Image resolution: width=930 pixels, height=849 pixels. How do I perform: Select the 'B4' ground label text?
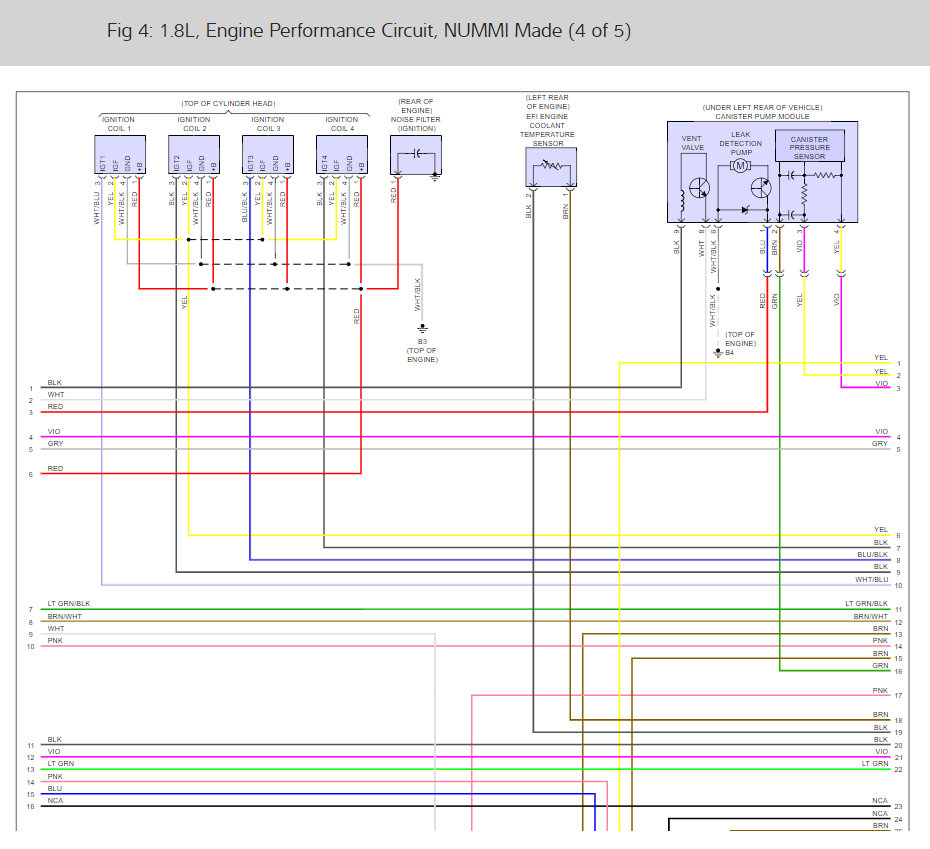[730, 352]
